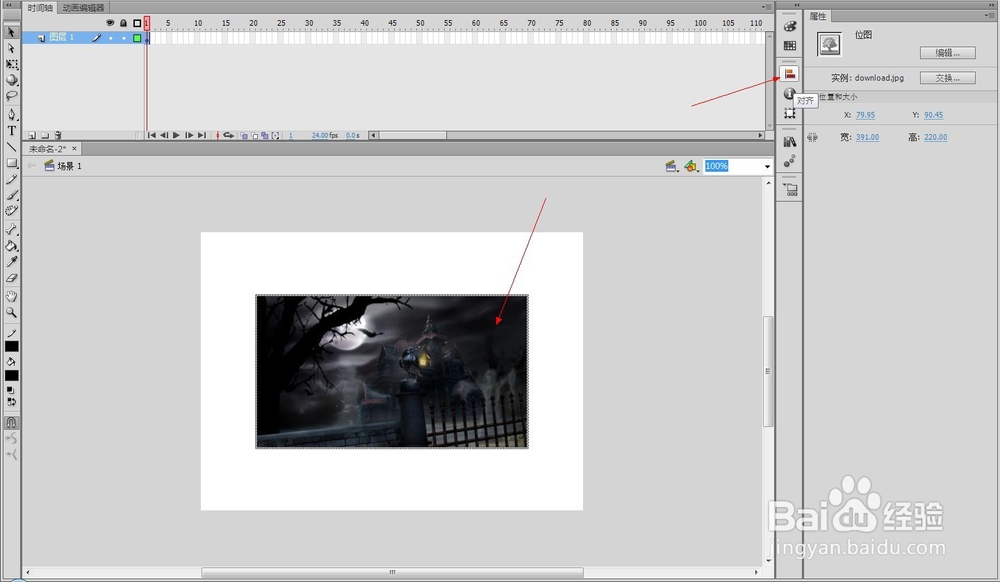Select the 未命名-2 document tab

point(52,149)
